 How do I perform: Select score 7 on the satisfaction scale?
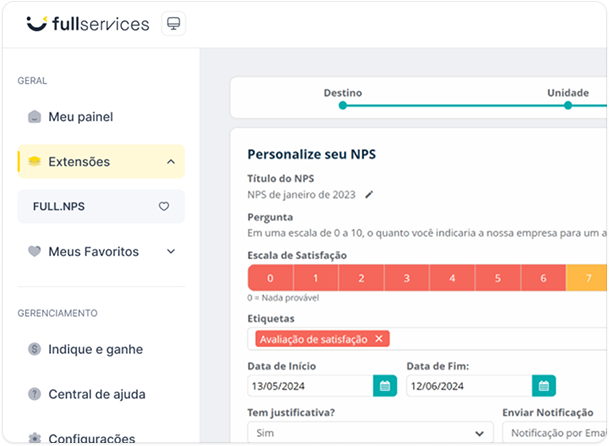pos(588,278)
